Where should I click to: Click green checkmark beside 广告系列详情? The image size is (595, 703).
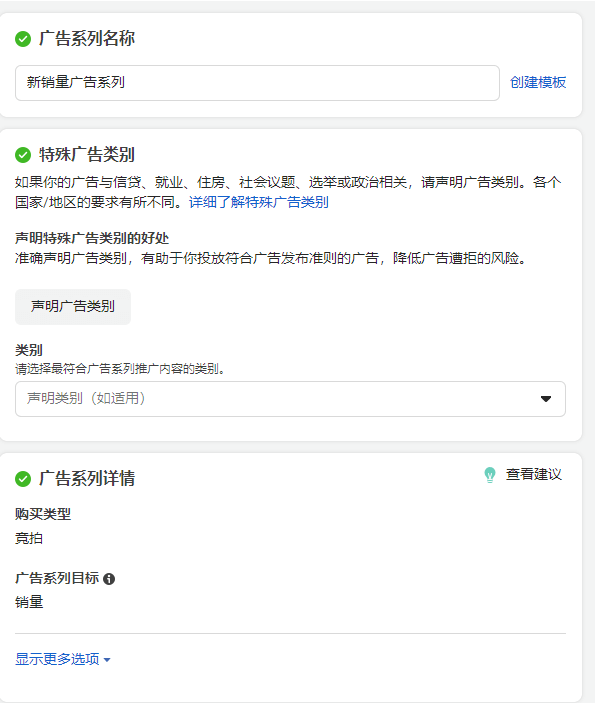[23, 479]
